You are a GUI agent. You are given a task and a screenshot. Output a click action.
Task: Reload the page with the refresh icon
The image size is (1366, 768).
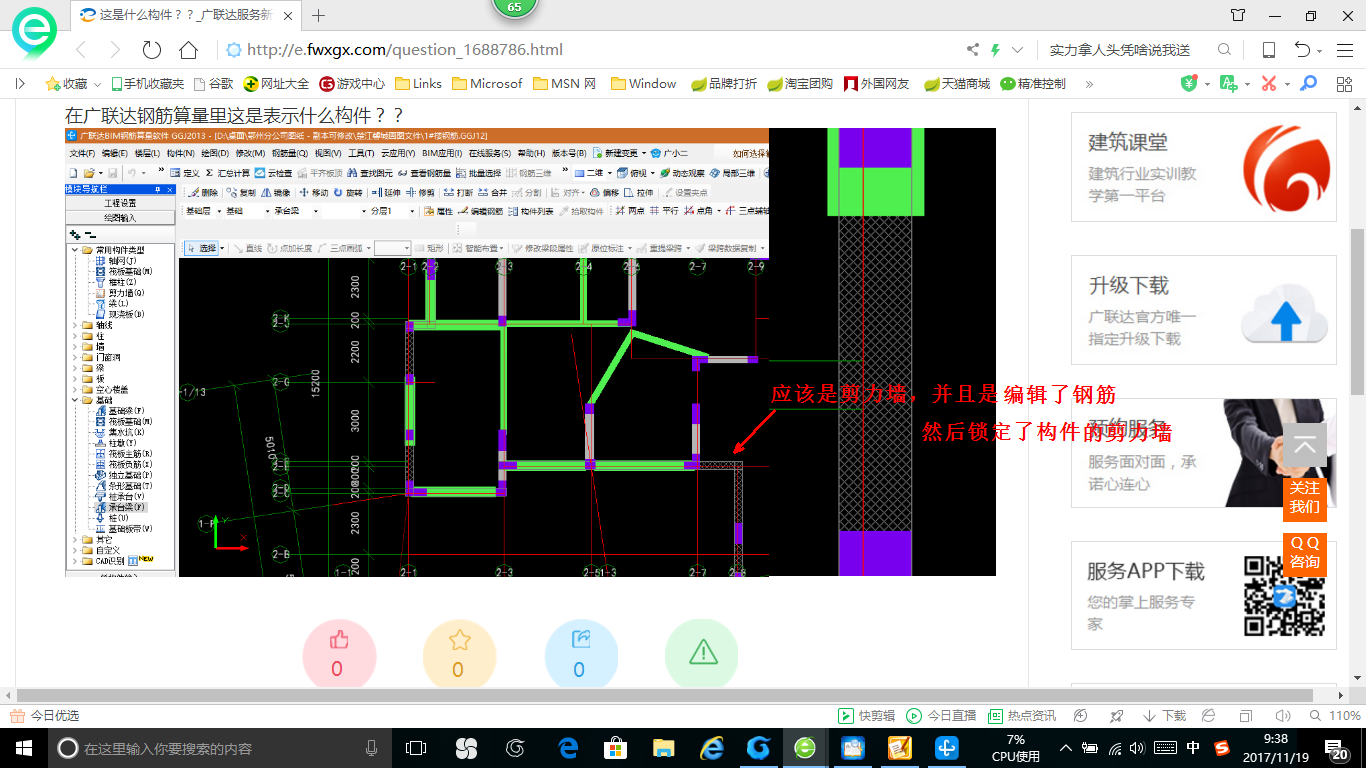point(152,50)
